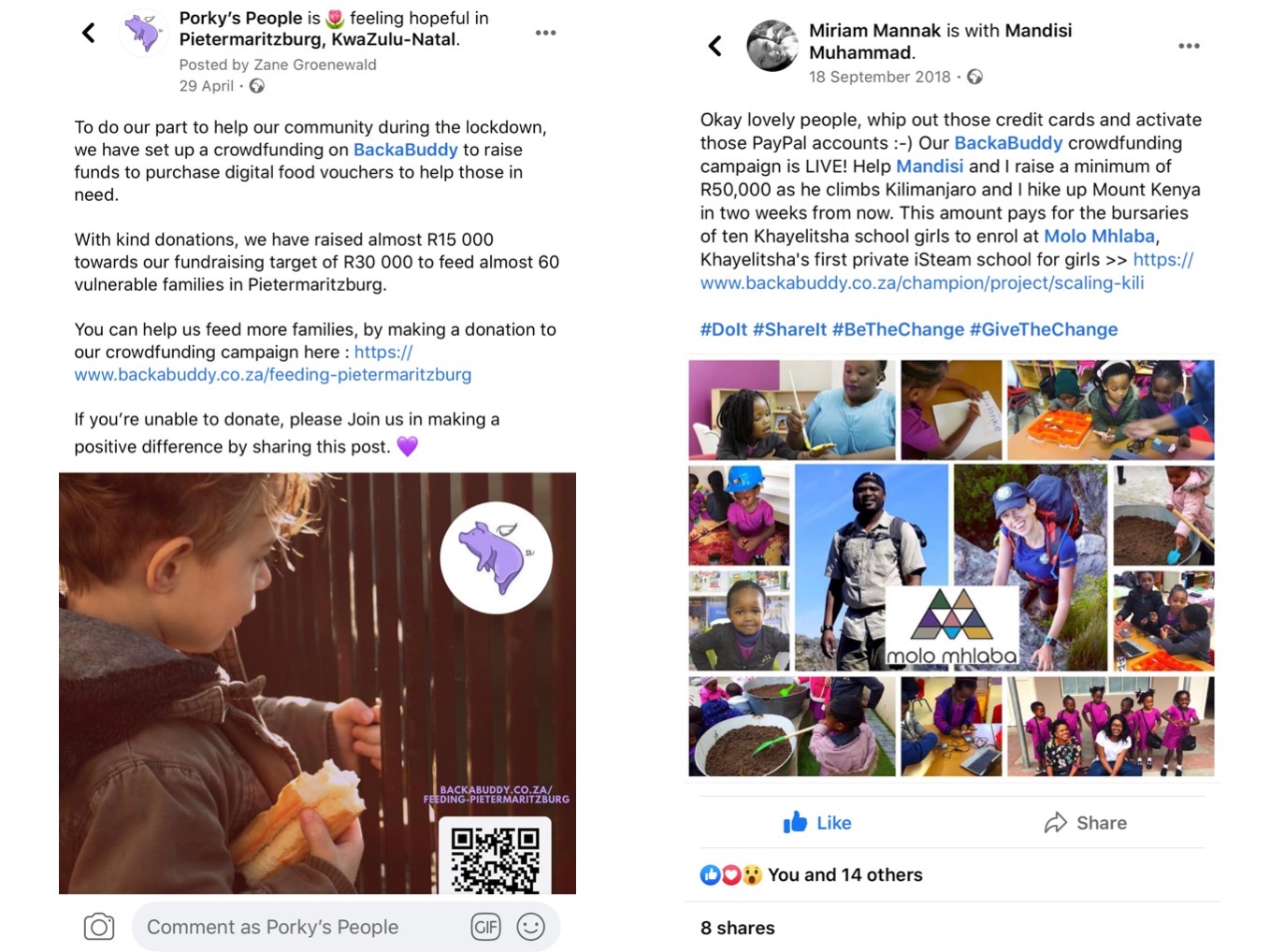
Task: Open Porky's People pig profile picture
Action: point(143,33)
